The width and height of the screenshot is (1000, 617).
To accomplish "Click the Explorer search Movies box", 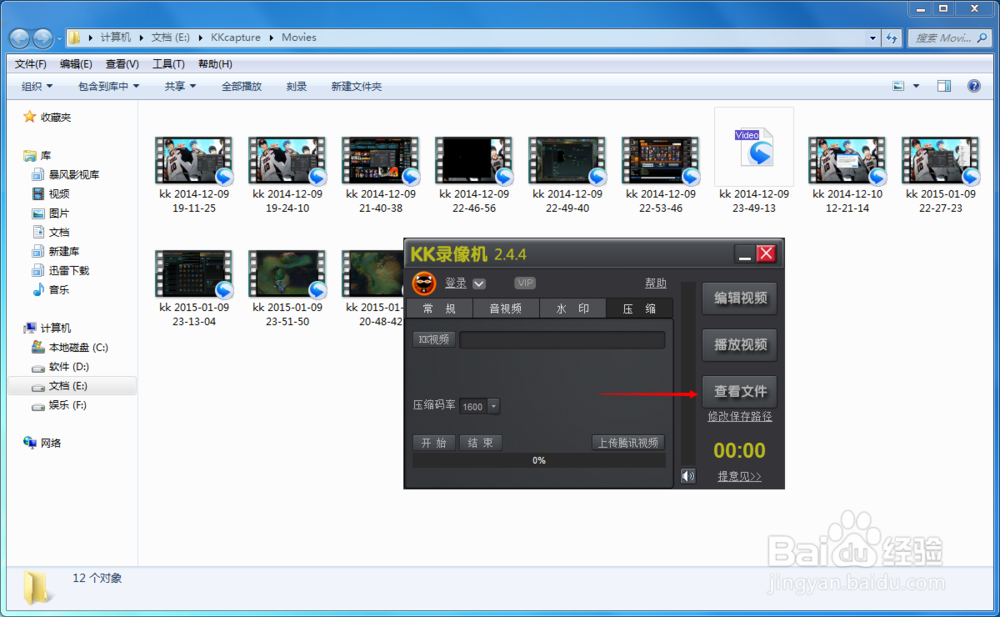I will [949, 38].
